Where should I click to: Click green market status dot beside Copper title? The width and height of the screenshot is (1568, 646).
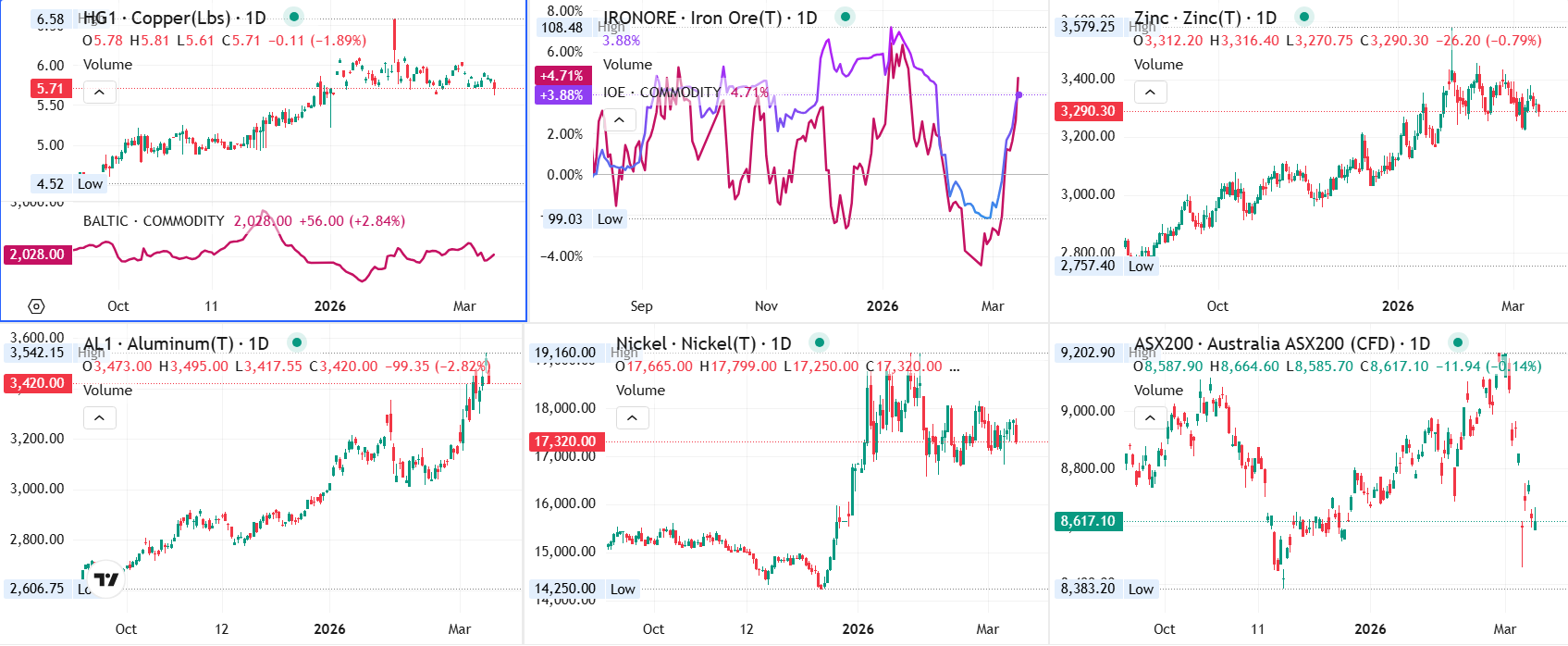pos(293,17)
